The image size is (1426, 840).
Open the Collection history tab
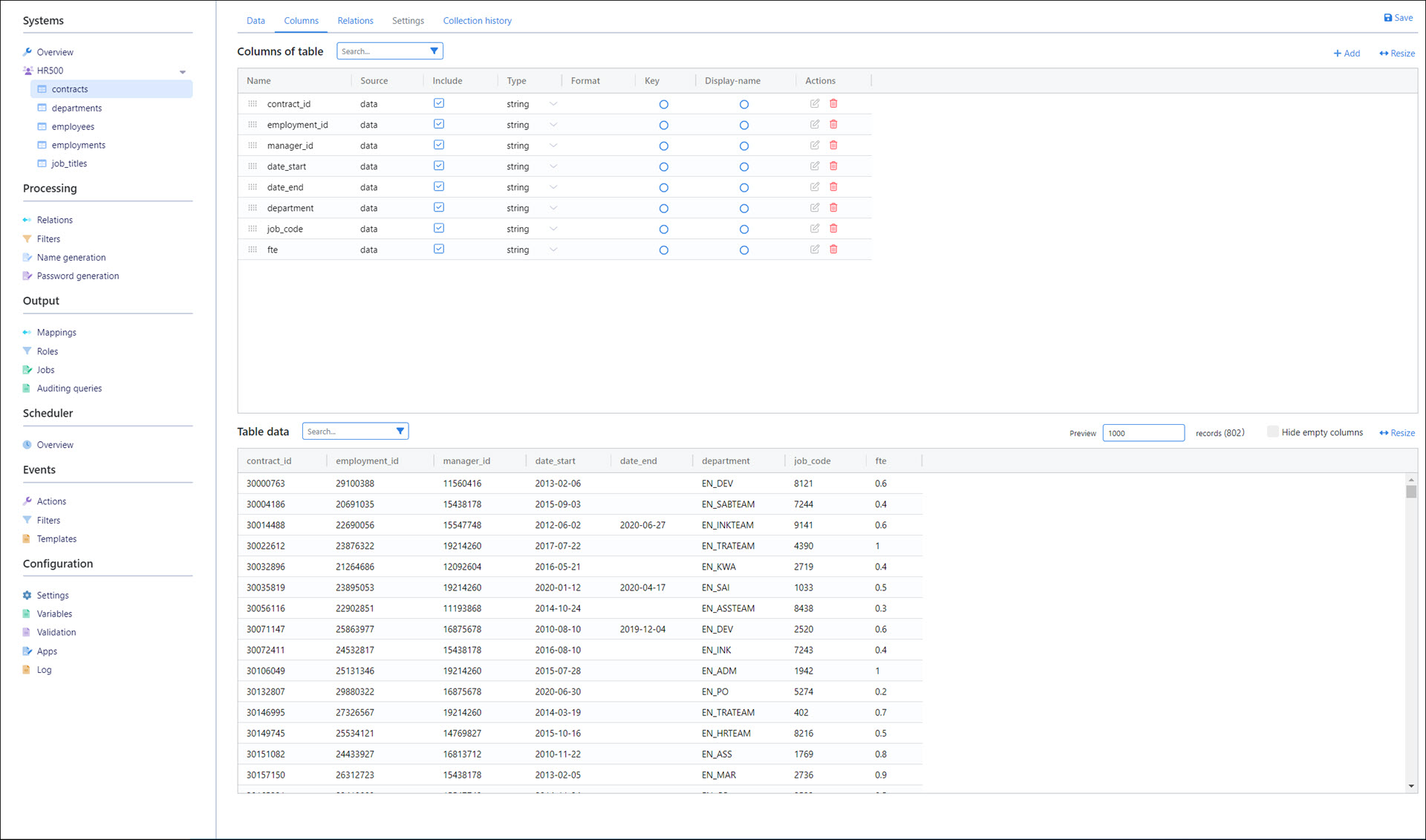(x=477, y=21)
